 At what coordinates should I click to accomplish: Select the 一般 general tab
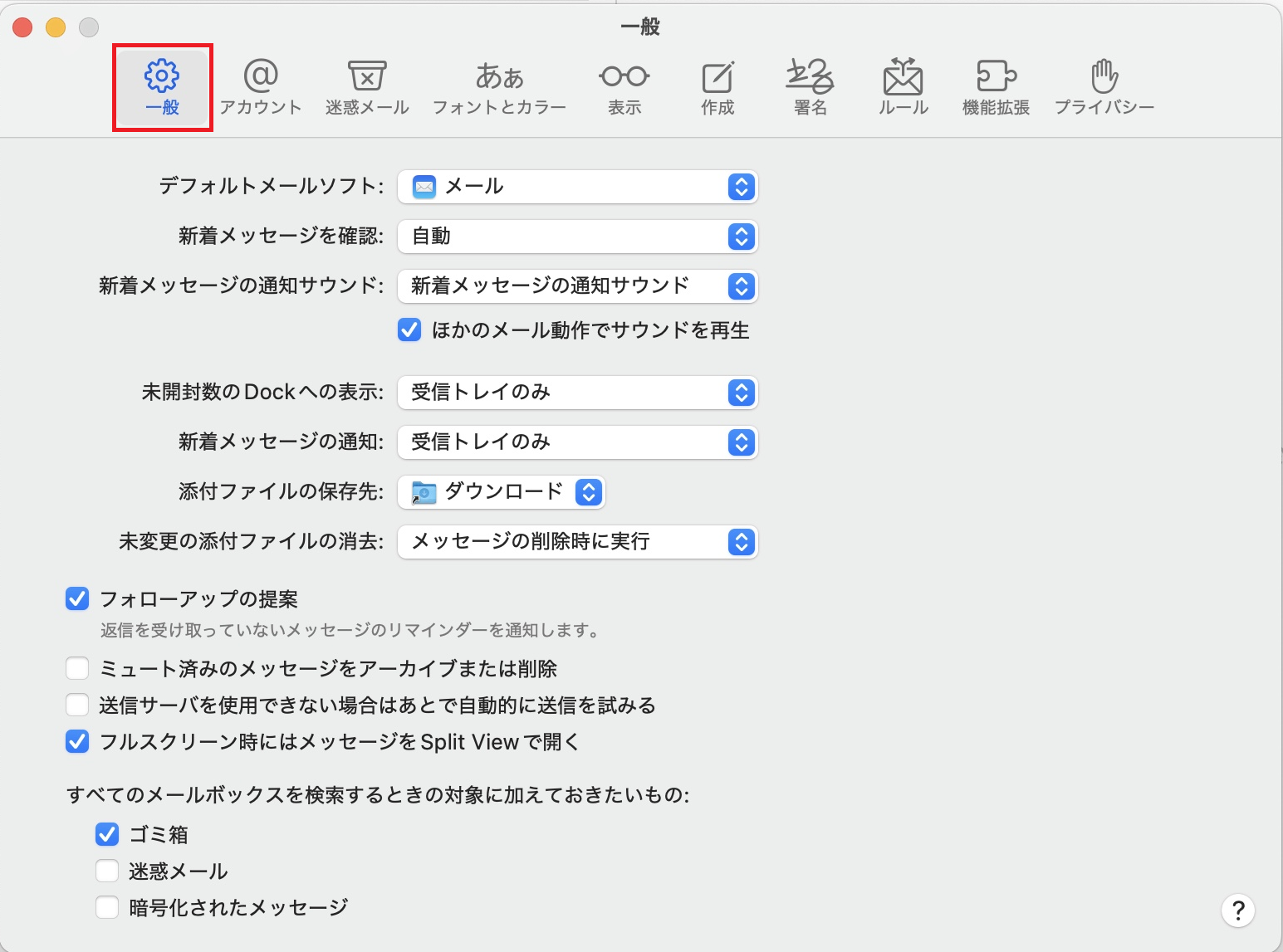162,87
